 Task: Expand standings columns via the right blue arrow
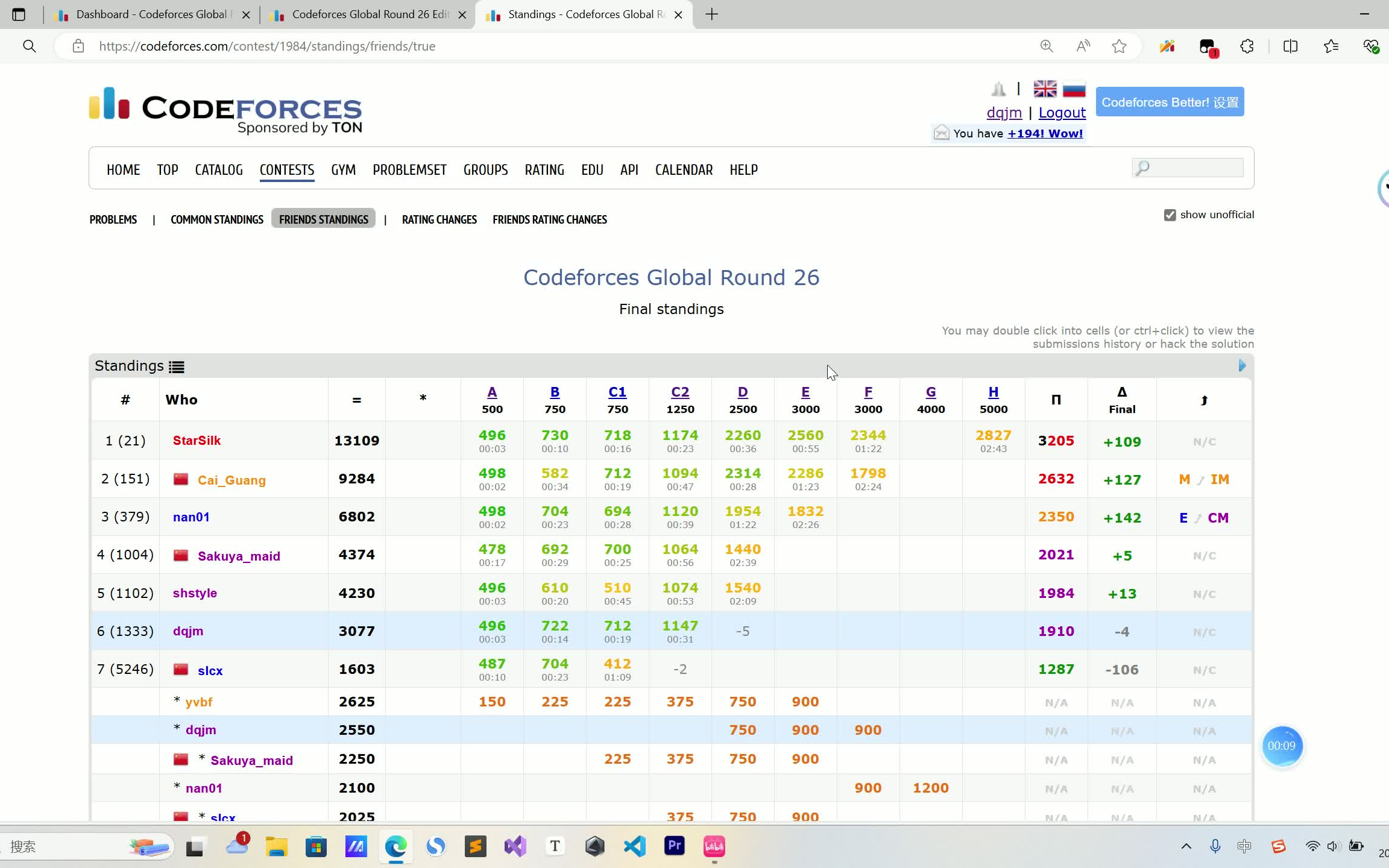click(x=1241, y=365)
